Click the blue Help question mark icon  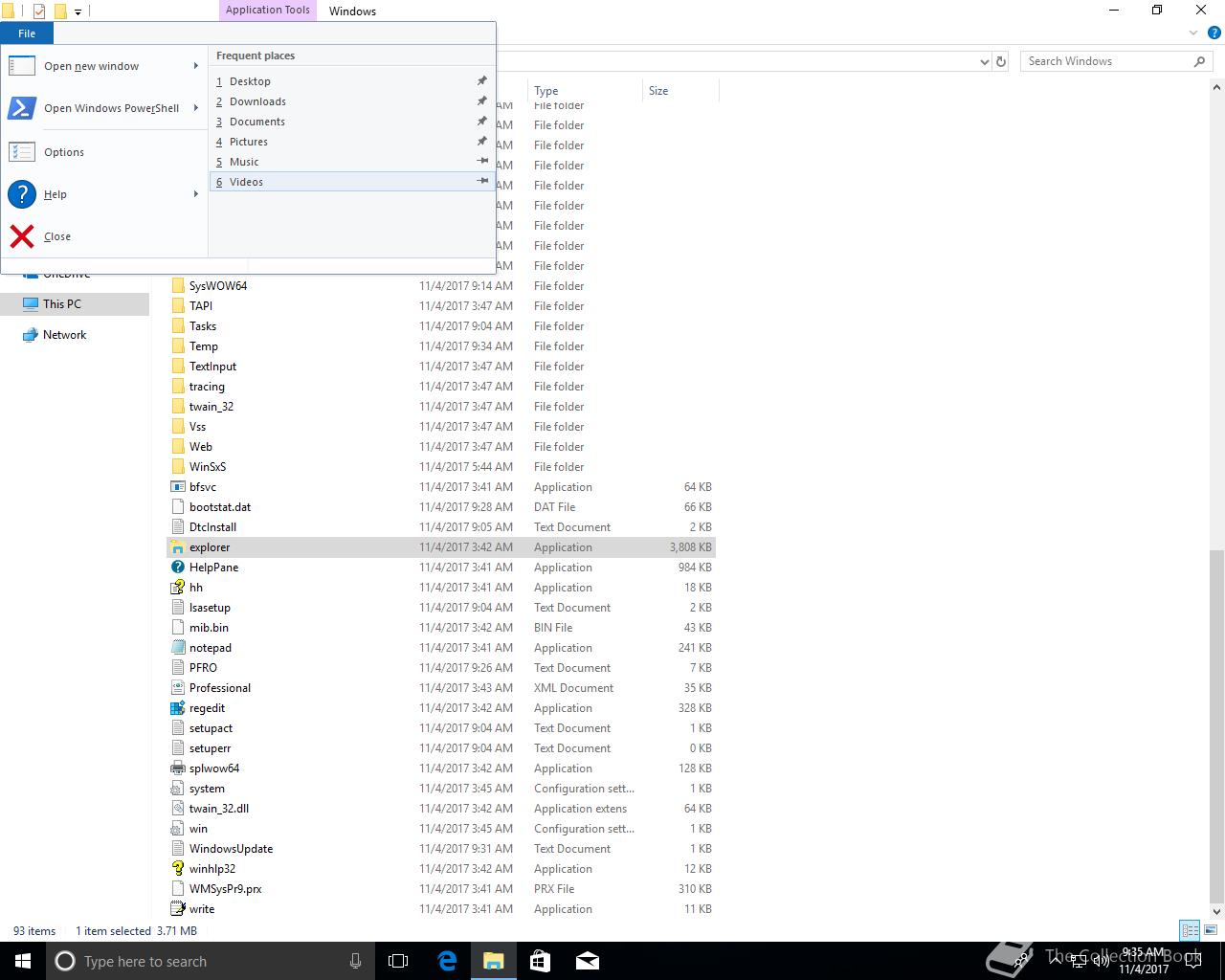pos(22,194)
